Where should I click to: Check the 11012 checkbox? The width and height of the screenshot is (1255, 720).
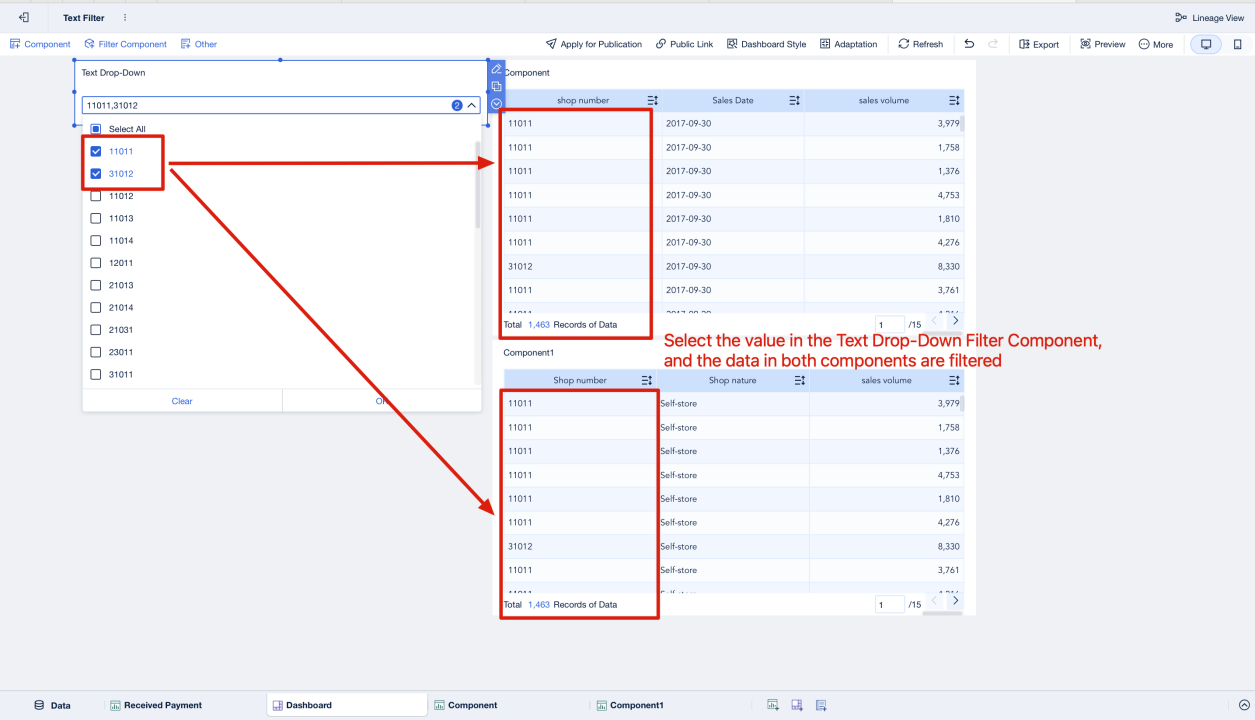(x=96, y=196)
